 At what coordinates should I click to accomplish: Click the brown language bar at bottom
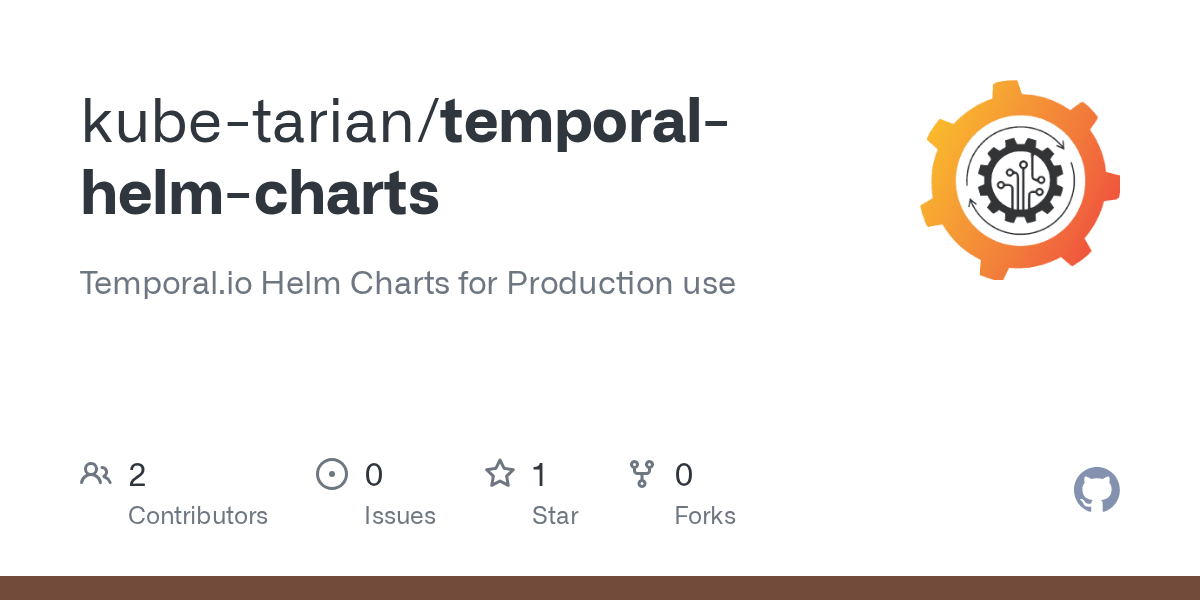pyautogui.click(x=600, y=588)
